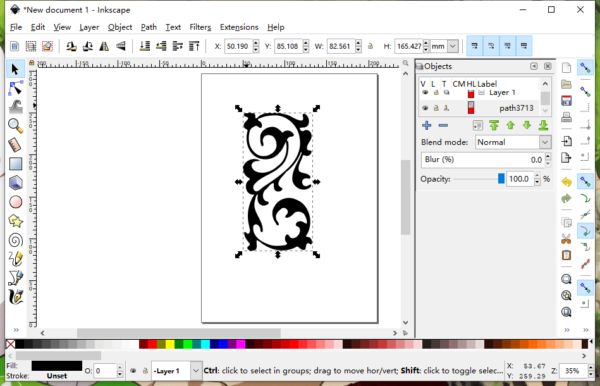
Task: Close the Objects panel
Action: coord(548,66)
